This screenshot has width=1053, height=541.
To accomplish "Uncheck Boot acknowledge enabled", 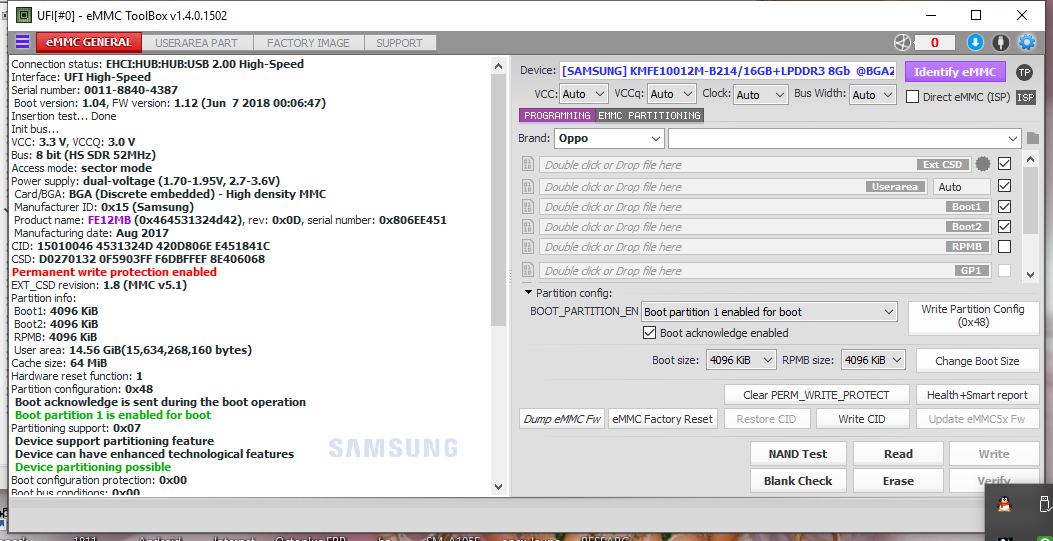I will pyautogui.click(x=649, y=333).
